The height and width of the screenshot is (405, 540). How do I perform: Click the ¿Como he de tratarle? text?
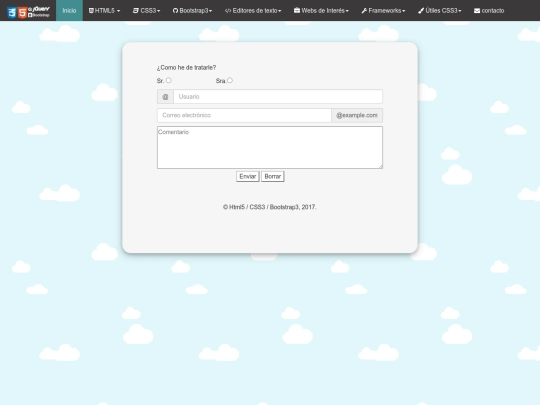186,68
